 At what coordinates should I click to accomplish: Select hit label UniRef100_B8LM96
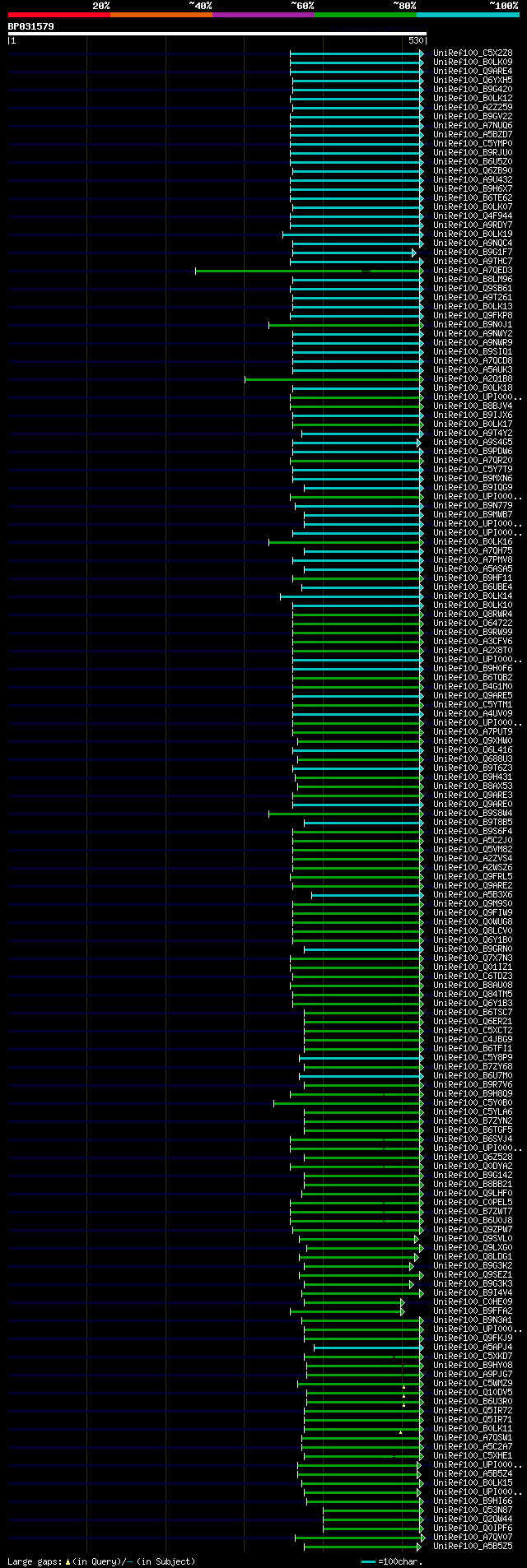[x=473, y=279]
